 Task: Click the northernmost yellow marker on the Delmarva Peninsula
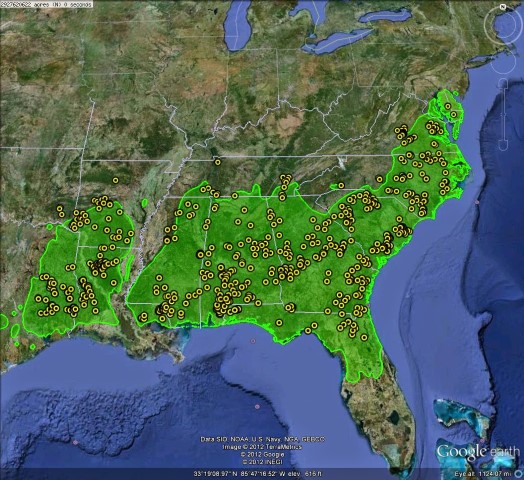coord(447,106)
